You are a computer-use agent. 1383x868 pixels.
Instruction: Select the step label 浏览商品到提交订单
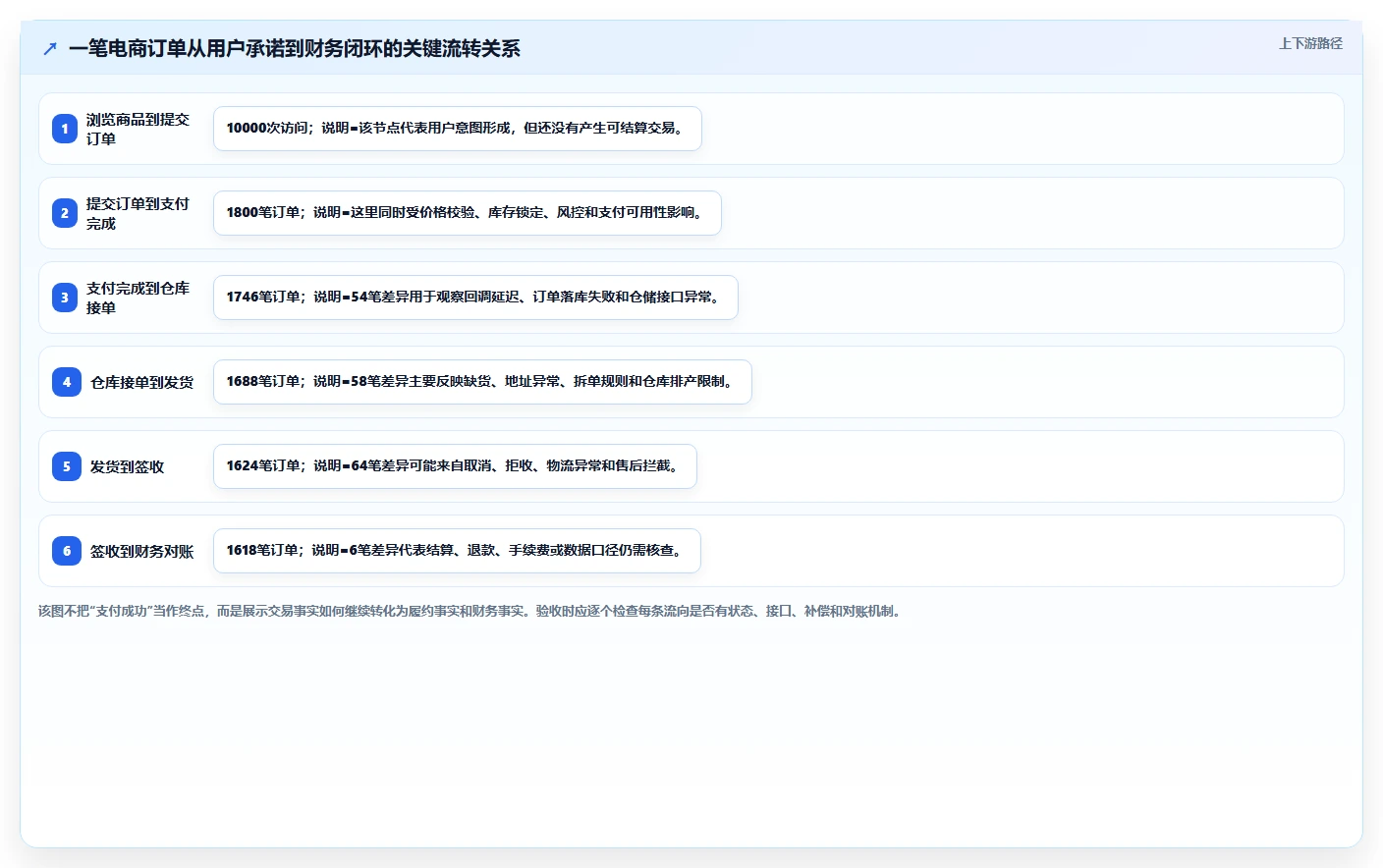[x=138, y=129]
